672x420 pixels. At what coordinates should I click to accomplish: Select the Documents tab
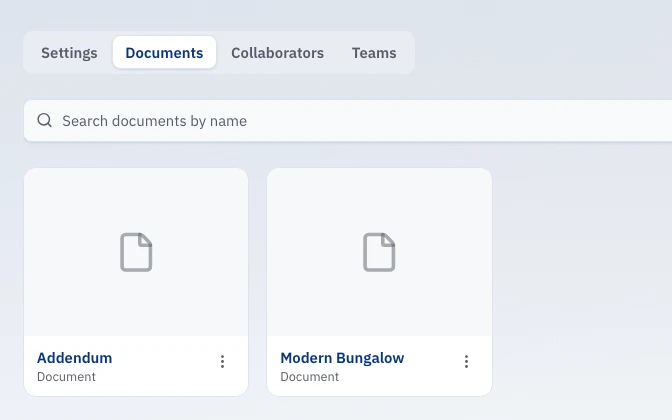point(164,53)
